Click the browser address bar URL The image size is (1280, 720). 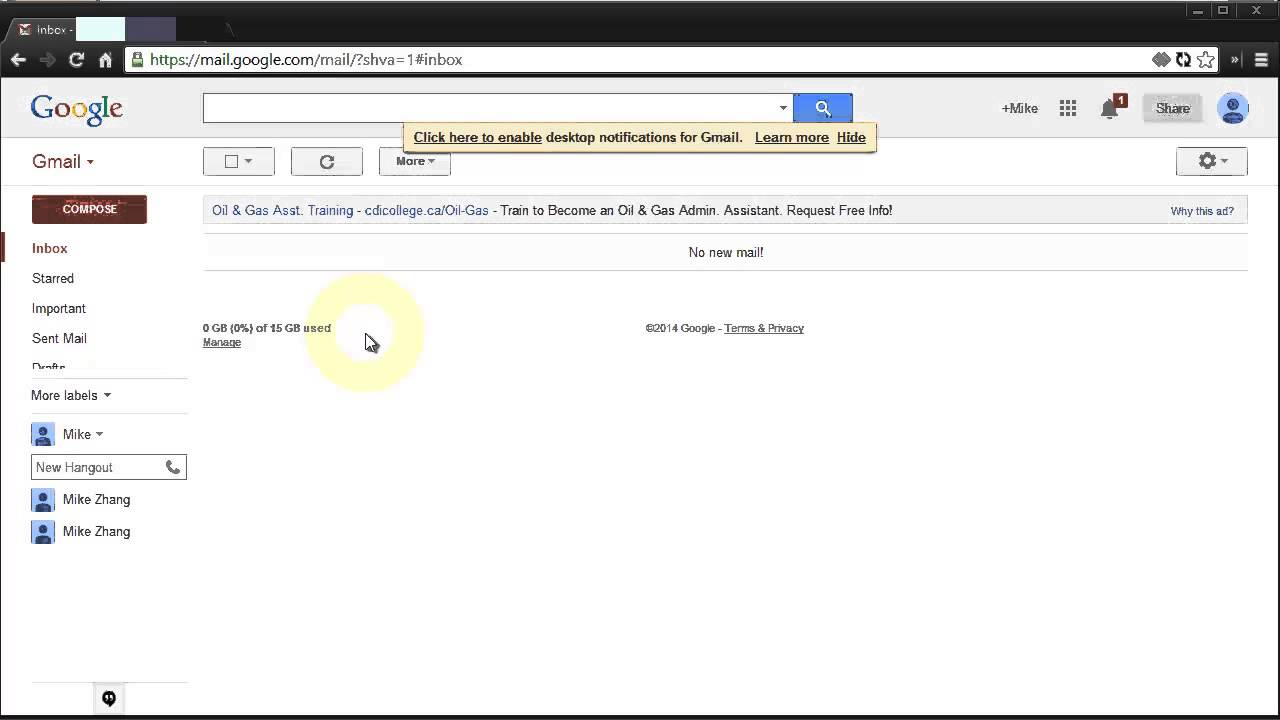306,60
